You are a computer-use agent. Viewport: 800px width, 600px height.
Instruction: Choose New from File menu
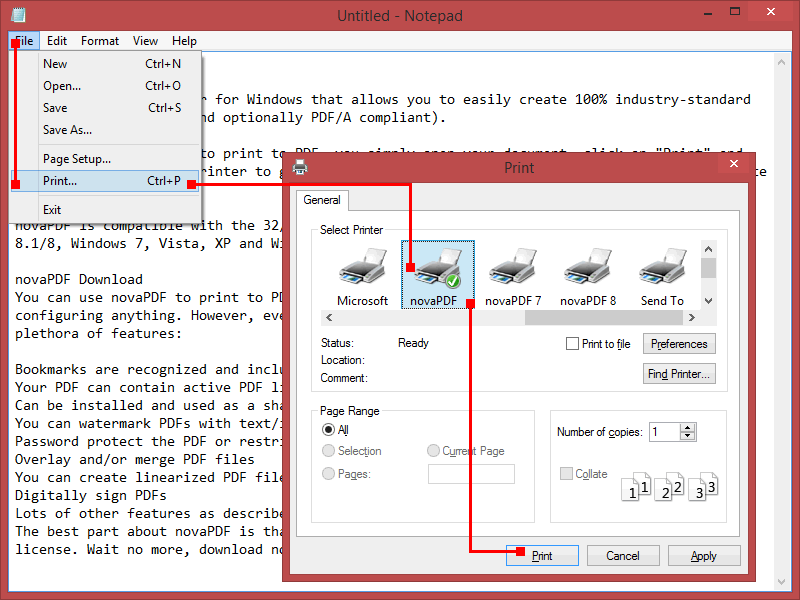(105, 64)
